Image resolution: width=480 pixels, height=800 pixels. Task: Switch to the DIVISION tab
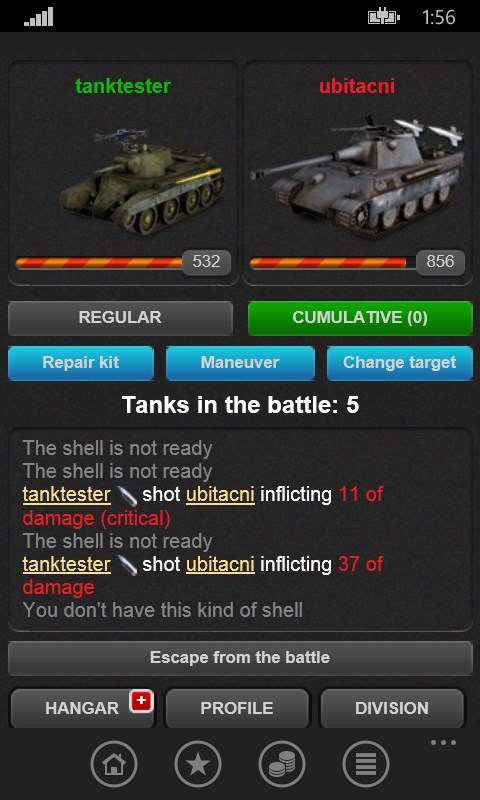[392, 708]
